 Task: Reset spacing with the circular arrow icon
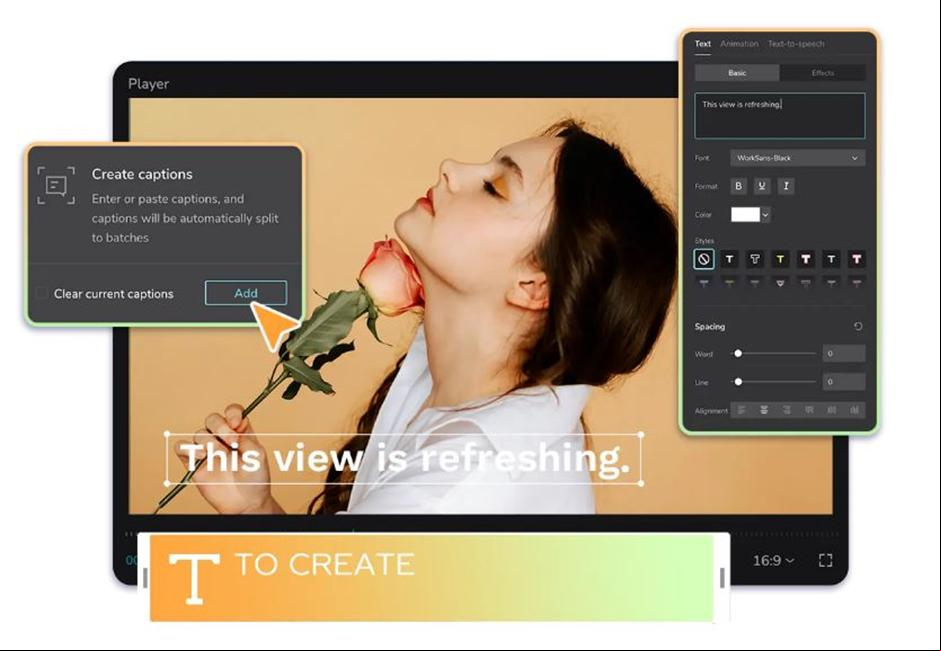858,326
